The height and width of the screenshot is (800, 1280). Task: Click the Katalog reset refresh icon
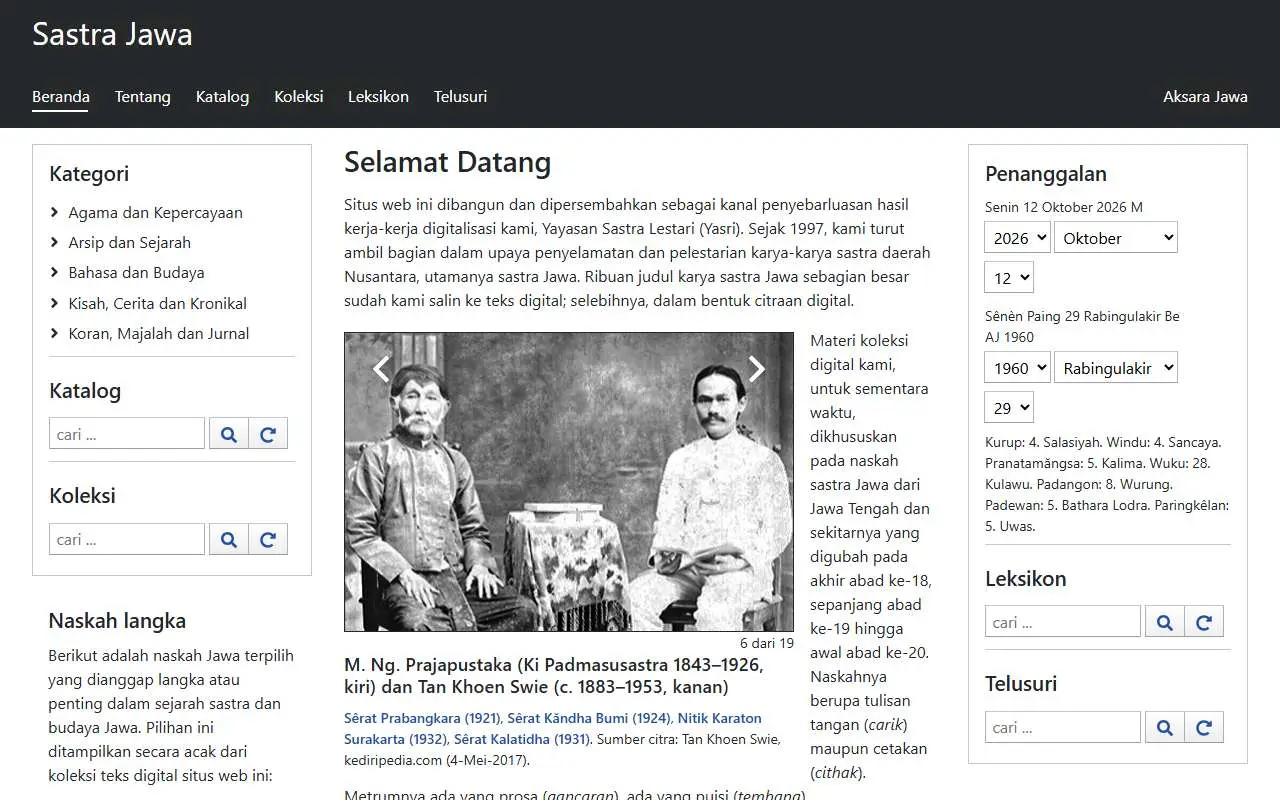tap(268, 434)
